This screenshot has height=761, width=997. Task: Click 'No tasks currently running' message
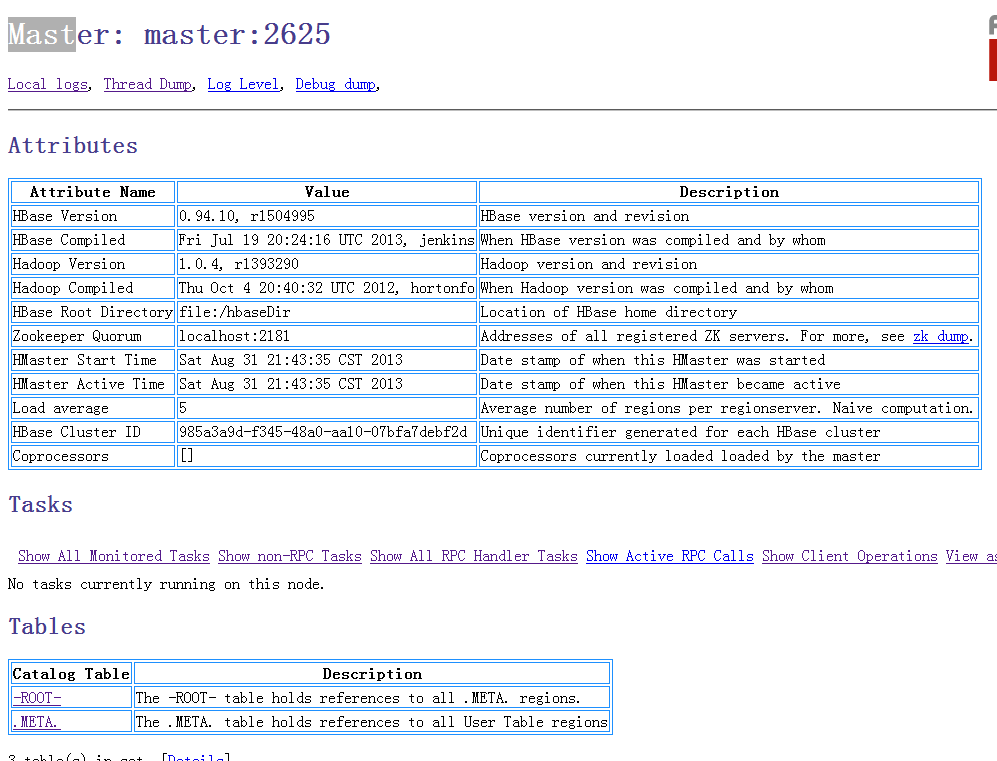click(x=166, y=584)
